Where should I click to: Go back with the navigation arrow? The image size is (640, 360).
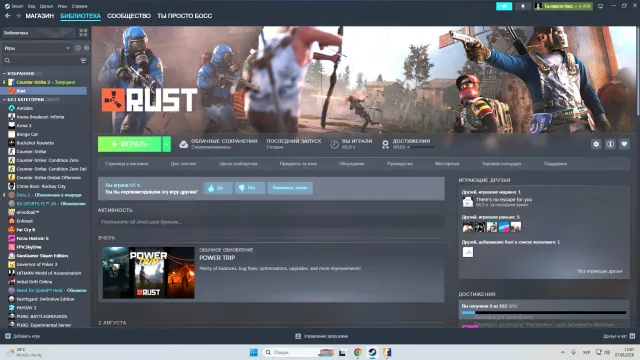[8, 16]
